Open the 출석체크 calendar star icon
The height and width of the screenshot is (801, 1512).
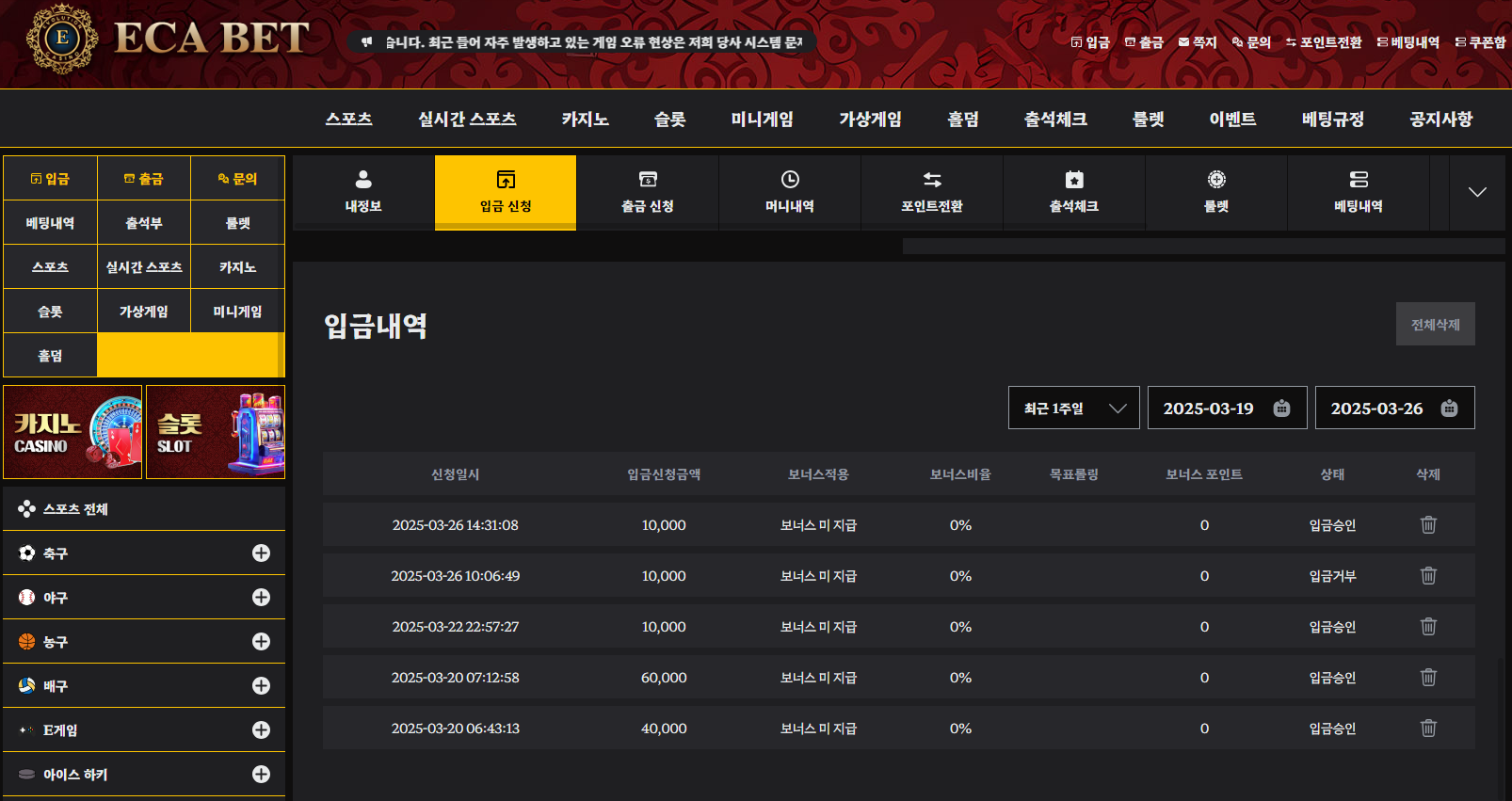pyautogui.click(x=1074, y=180)
